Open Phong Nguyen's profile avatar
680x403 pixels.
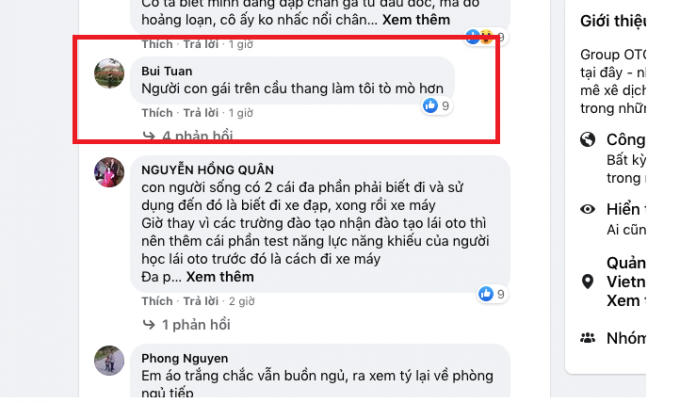tap(109, 360)
